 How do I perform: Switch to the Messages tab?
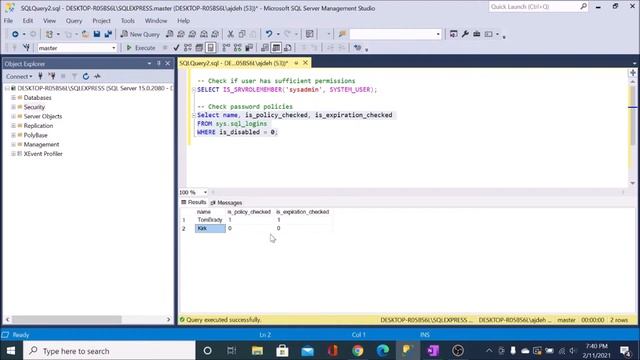(227, 202)
